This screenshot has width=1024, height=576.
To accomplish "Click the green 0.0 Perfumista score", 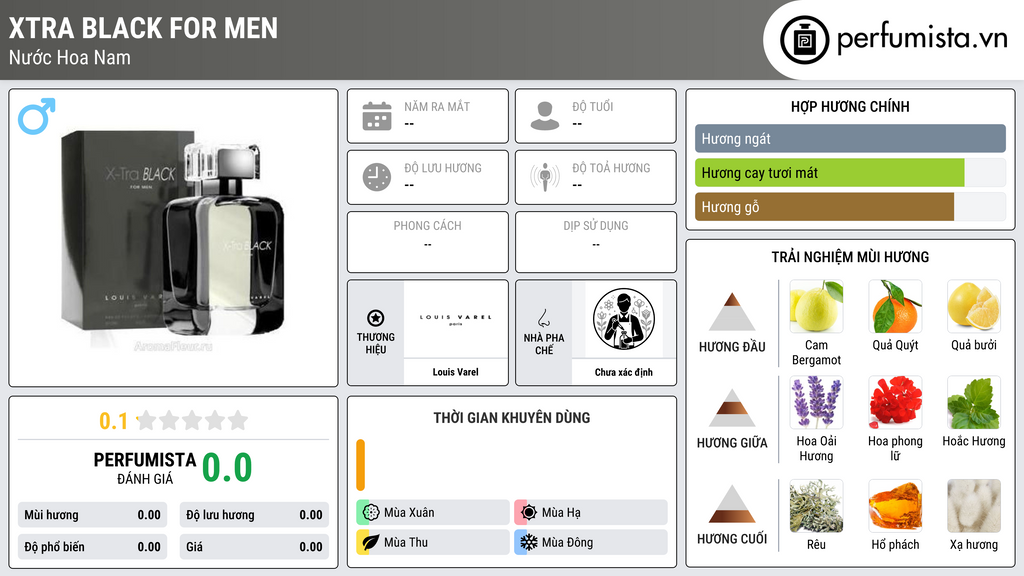I will point(227,468).
